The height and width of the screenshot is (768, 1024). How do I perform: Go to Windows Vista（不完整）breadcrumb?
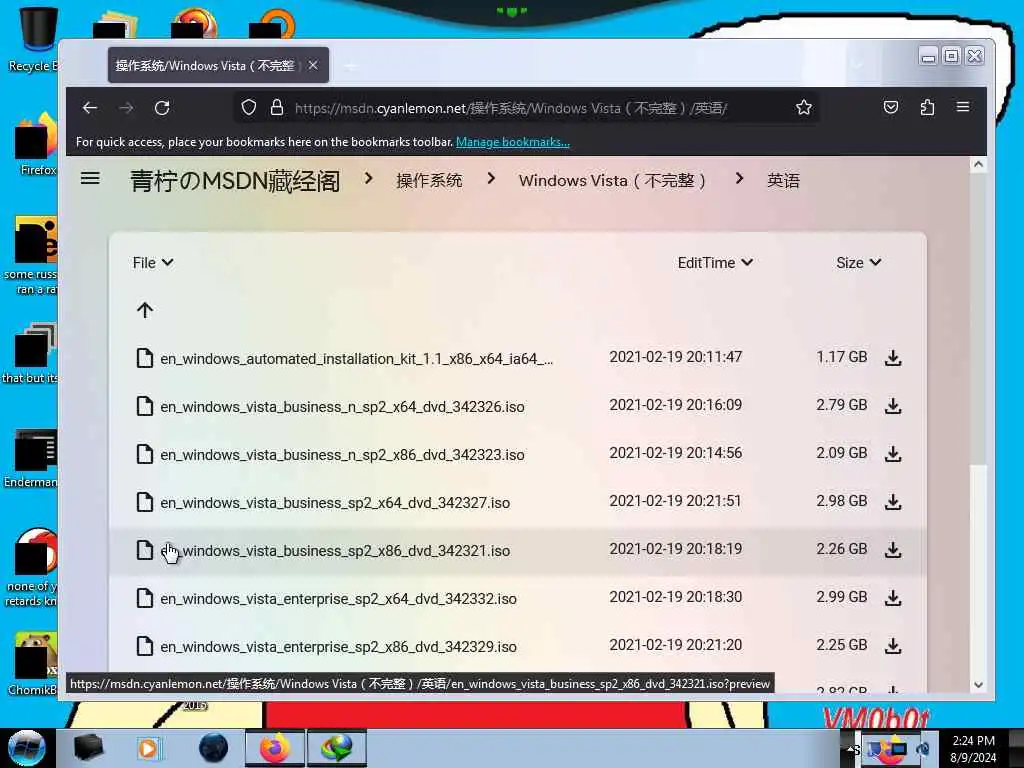pos(613,180)
